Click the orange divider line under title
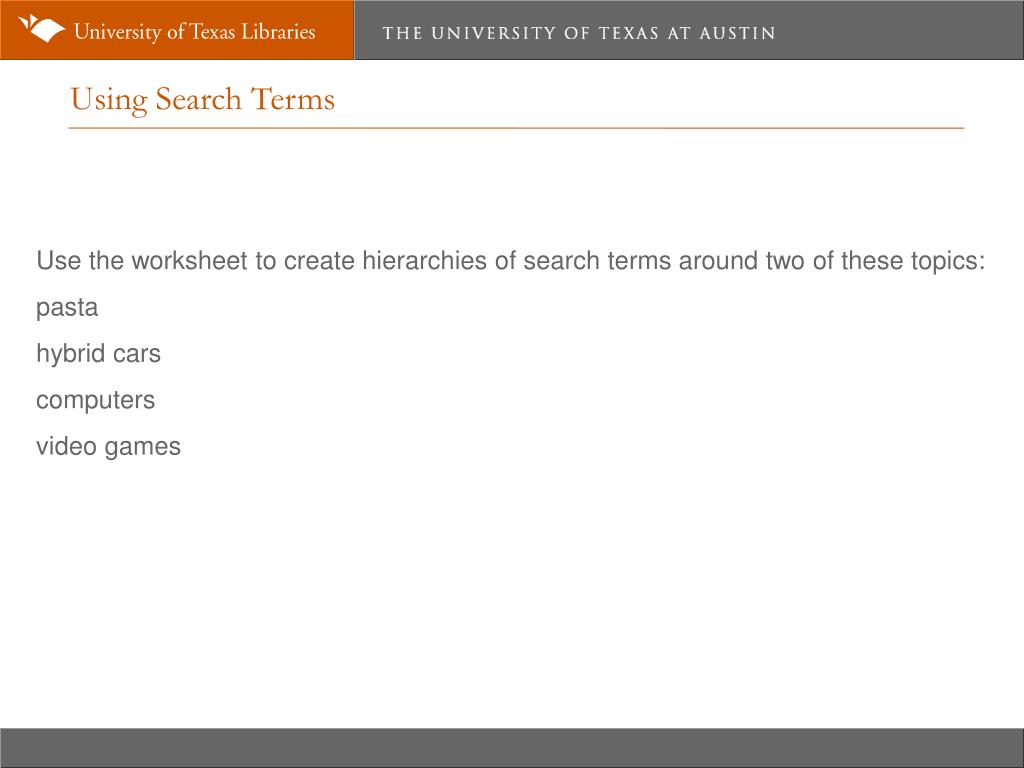The height and width of the screenshot is (768, 1024). click(516, 128)
